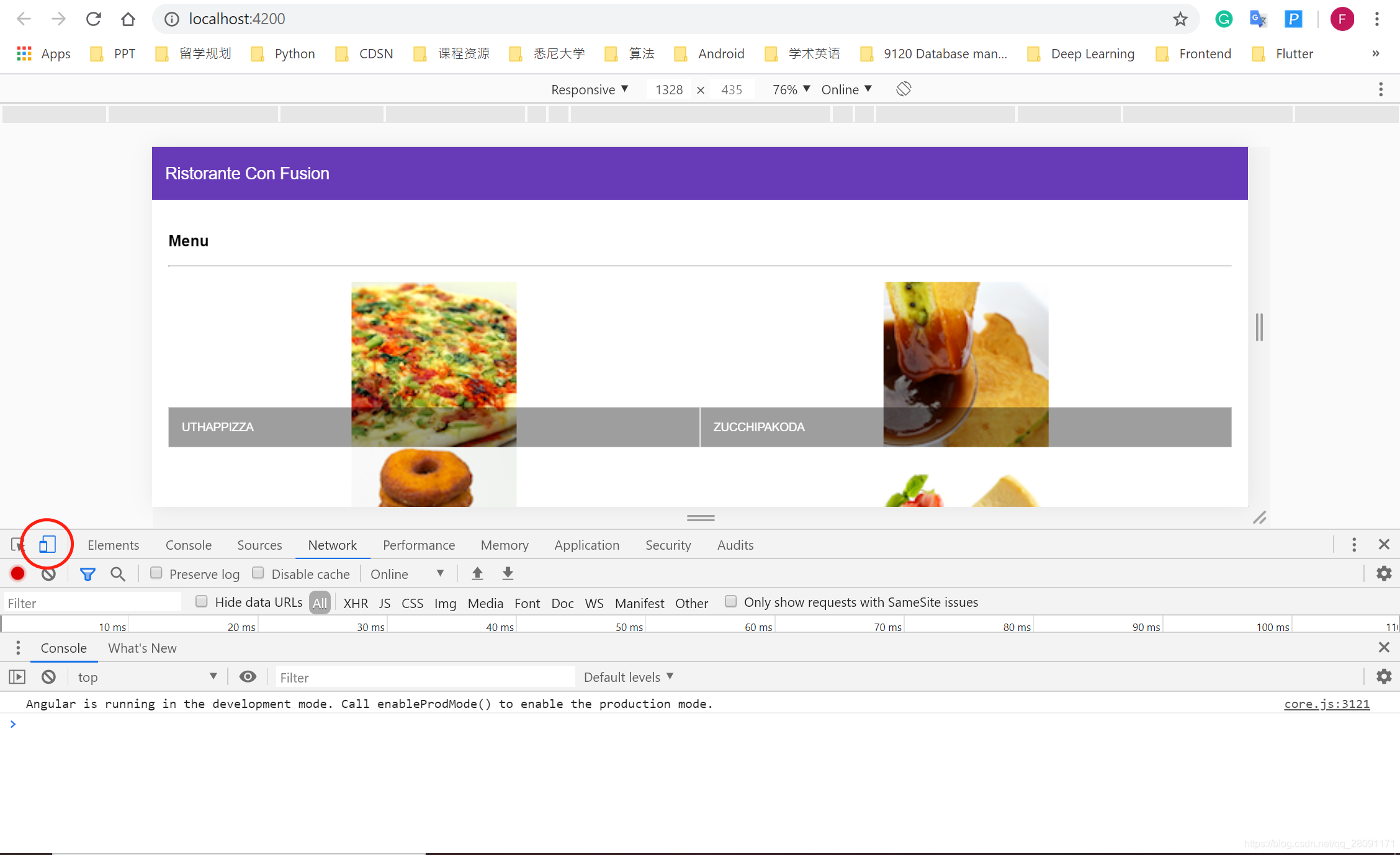Click import HAR file upload arrow
Image resolution: width=1400 pixels, height=855 pixels.
(477, 574)
